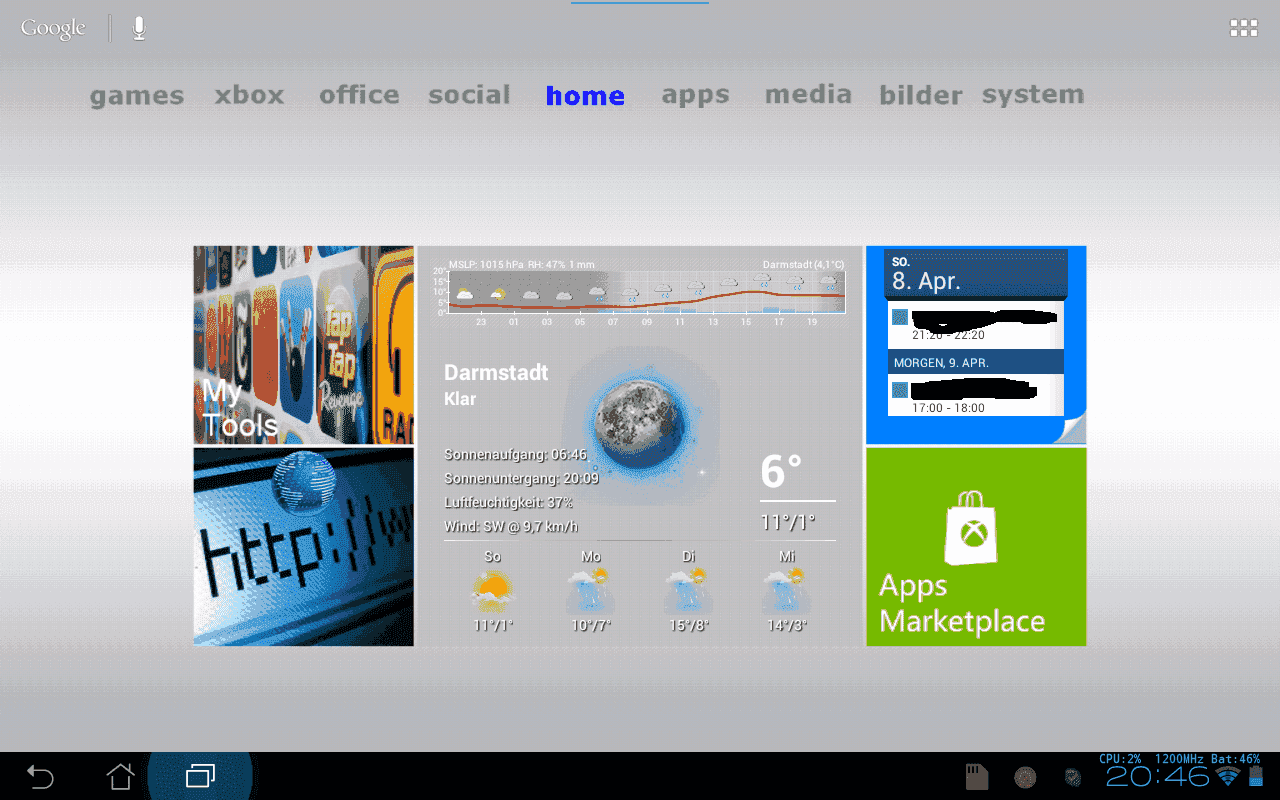Tap the Sonnenuntergang: 20:09 line
The width and height of the screenshot is (1280, 800).
click(x=521, y=479)
